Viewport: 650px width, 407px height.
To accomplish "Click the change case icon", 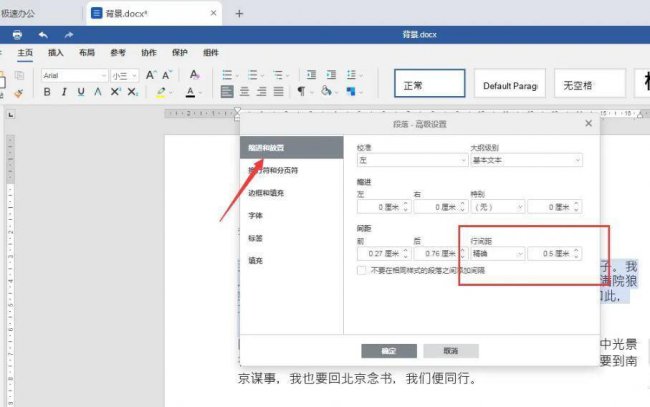I will pos(194,75).
